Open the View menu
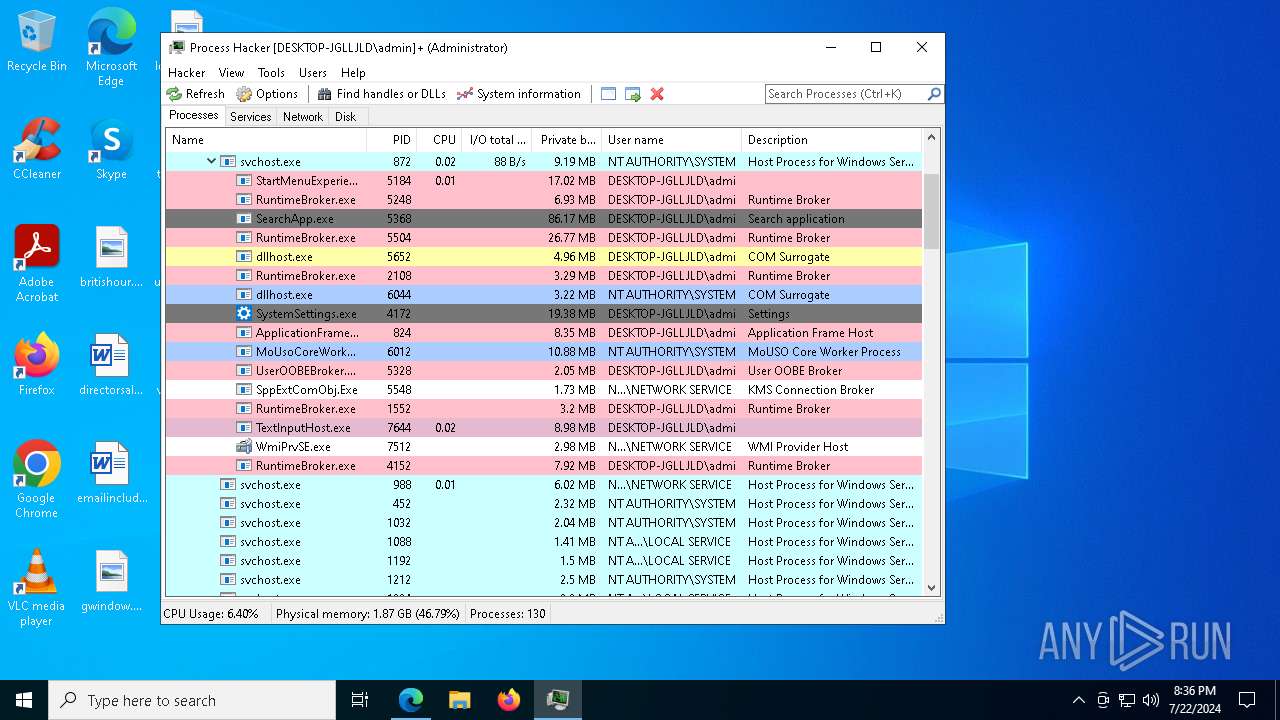This screenshot has height=720, width=1280. 231,73
